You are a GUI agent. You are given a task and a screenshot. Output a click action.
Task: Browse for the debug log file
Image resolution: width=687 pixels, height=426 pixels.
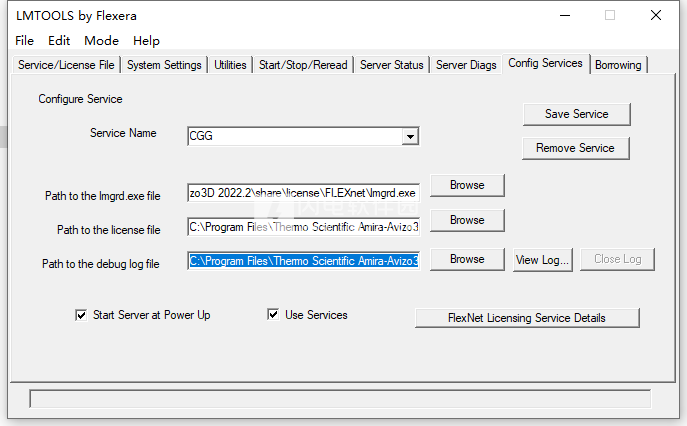point(467,259)
